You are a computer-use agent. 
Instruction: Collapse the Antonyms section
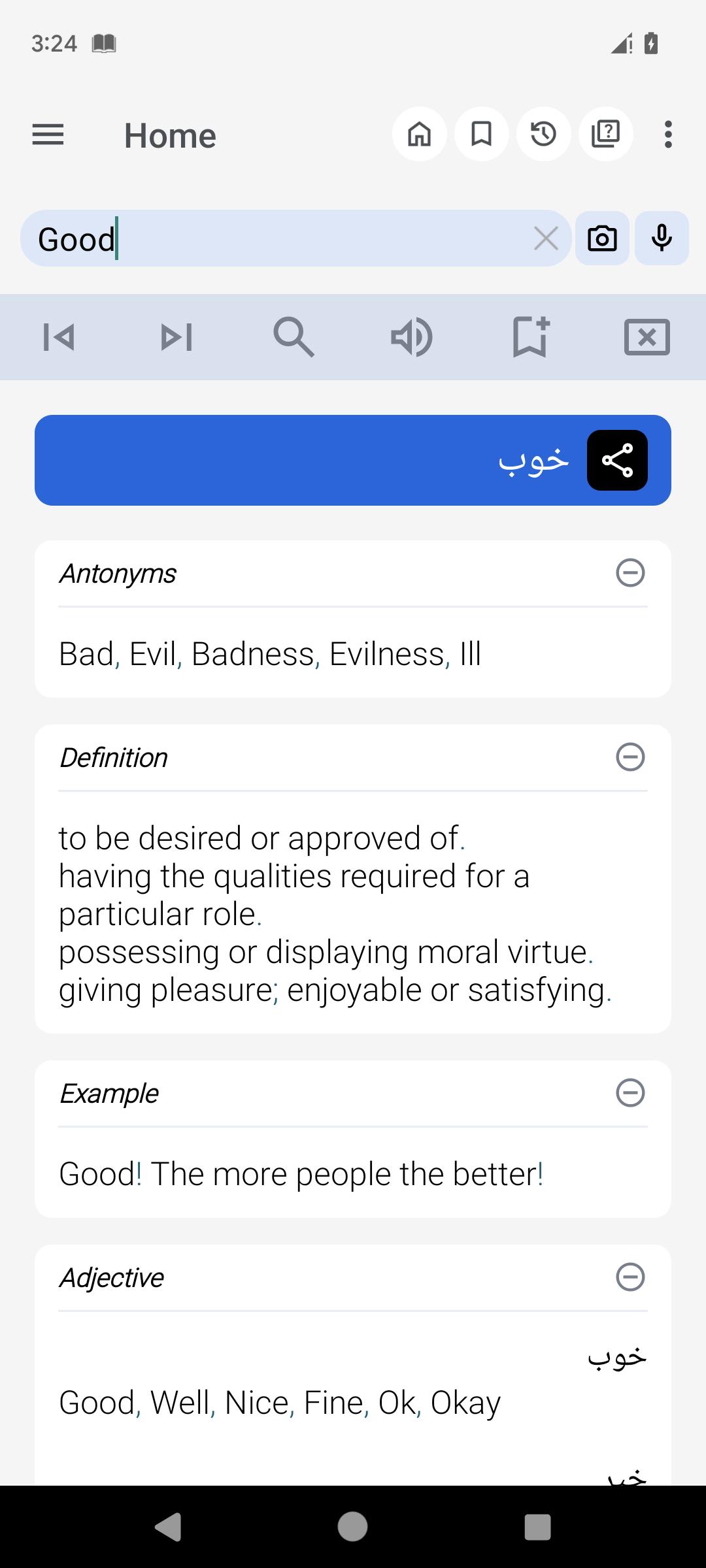pyautogui.click(x=631, y=573)
